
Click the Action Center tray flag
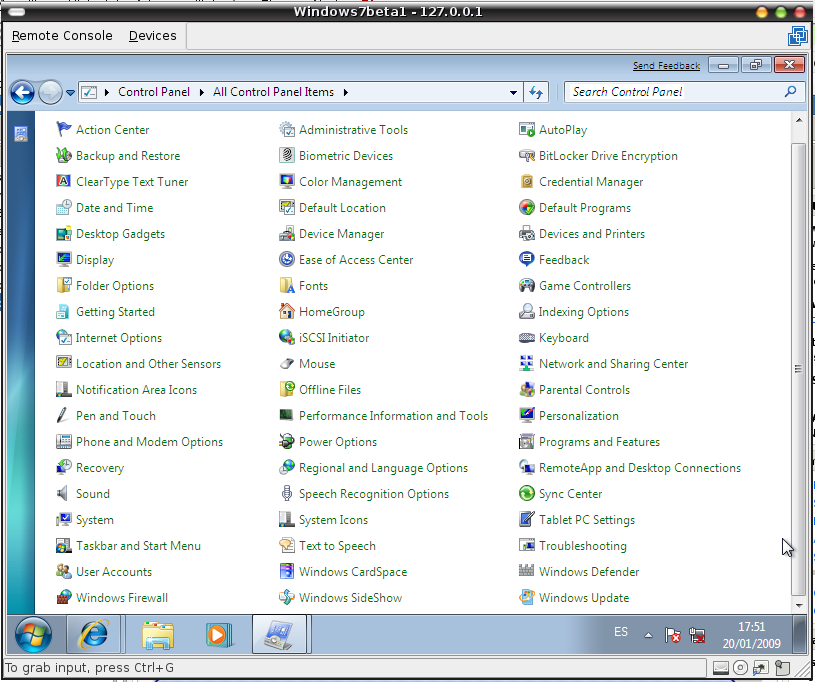pyautogui.click(x=673, y=635)
